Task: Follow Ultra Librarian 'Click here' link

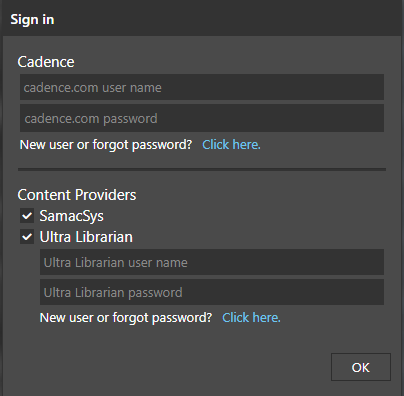Action: pos(251,318)
